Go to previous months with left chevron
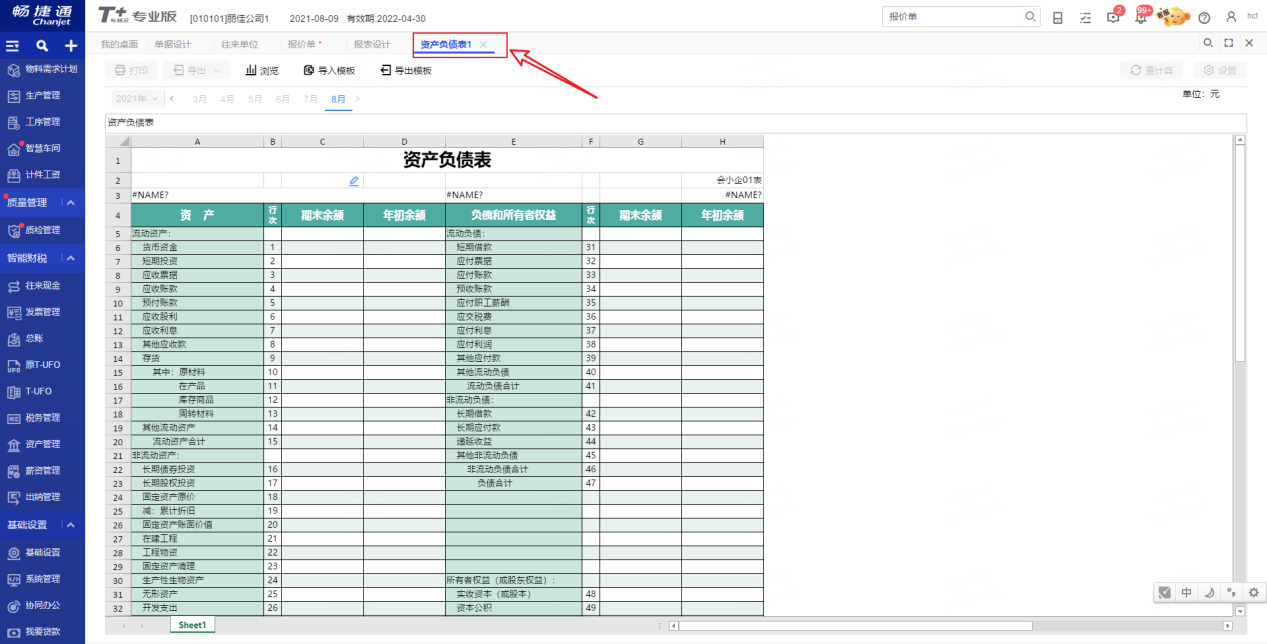The image size is (1267, 644). 172,99
